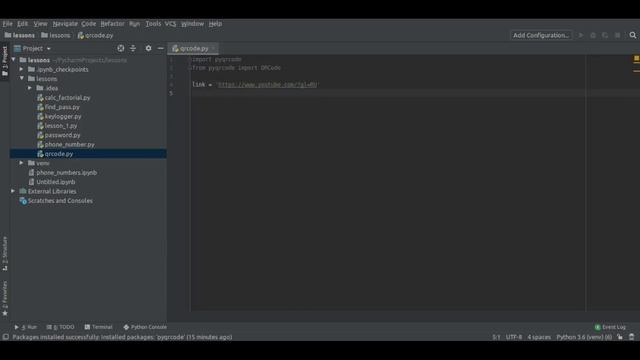Collapse the root lessons project folder

14,60
